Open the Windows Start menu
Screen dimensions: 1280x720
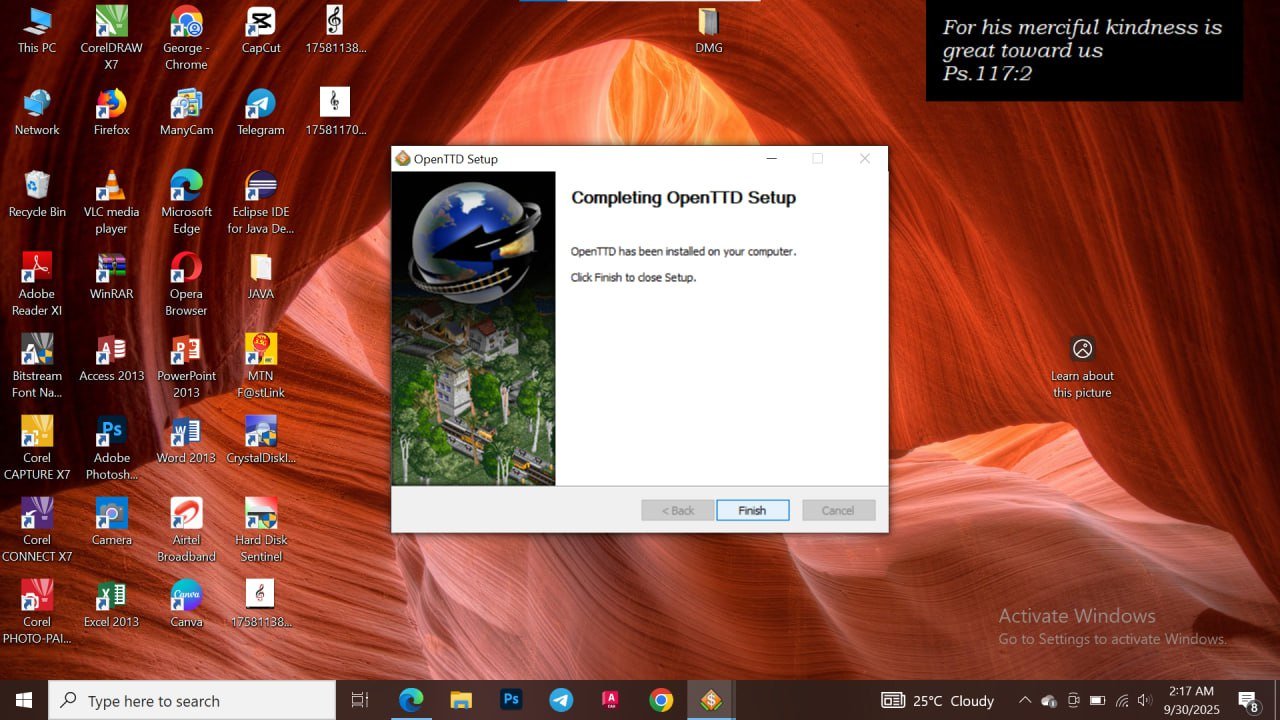(24, 700)
